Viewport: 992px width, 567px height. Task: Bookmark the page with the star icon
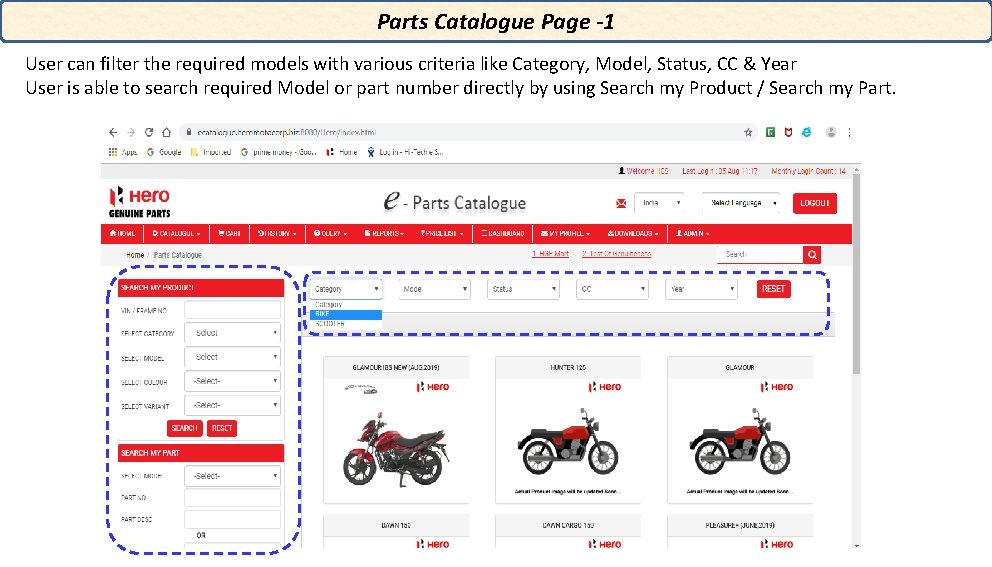pyautogui.click(x=748, y=132)
